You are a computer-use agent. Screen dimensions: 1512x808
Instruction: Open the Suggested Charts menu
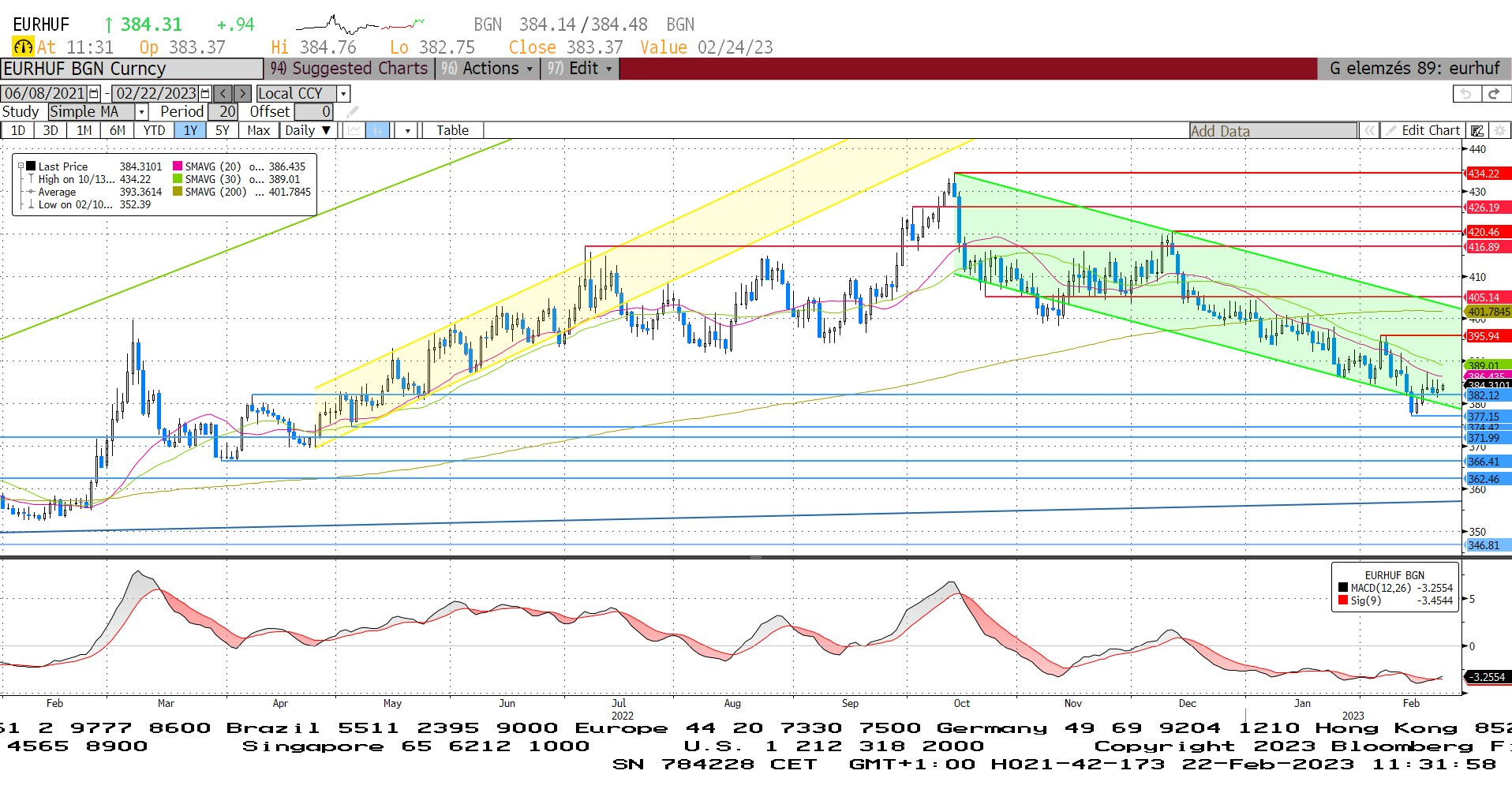350,69
